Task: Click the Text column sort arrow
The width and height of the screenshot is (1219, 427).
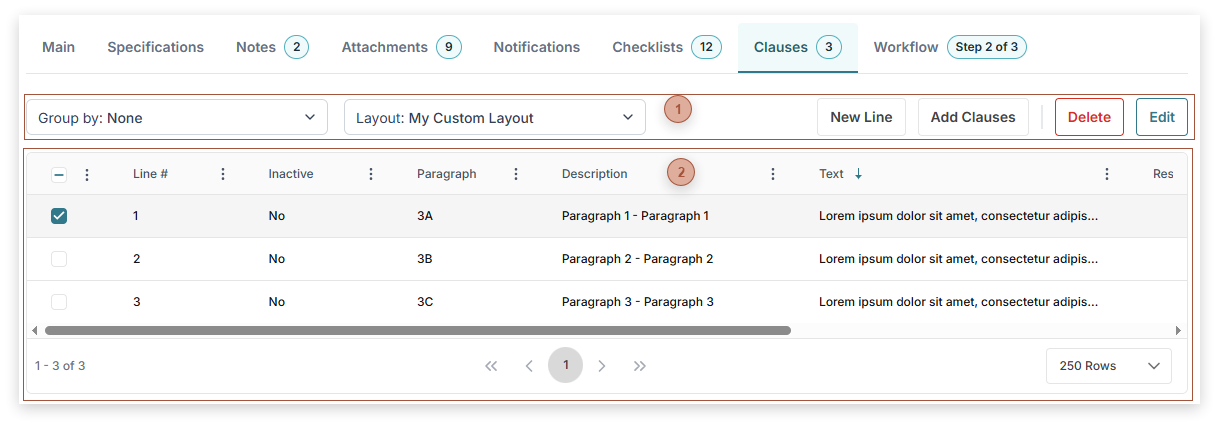Action: [858, 174]
